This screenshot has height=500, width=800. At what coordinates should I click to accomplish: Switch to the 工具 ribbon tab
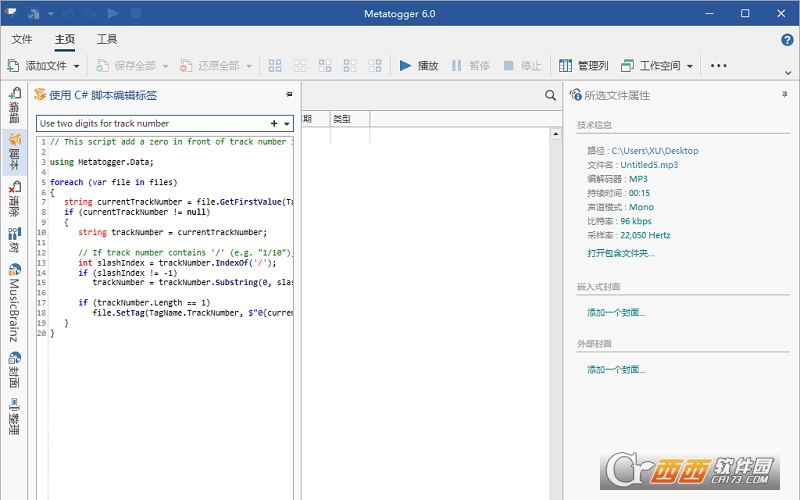pos(107,40)
